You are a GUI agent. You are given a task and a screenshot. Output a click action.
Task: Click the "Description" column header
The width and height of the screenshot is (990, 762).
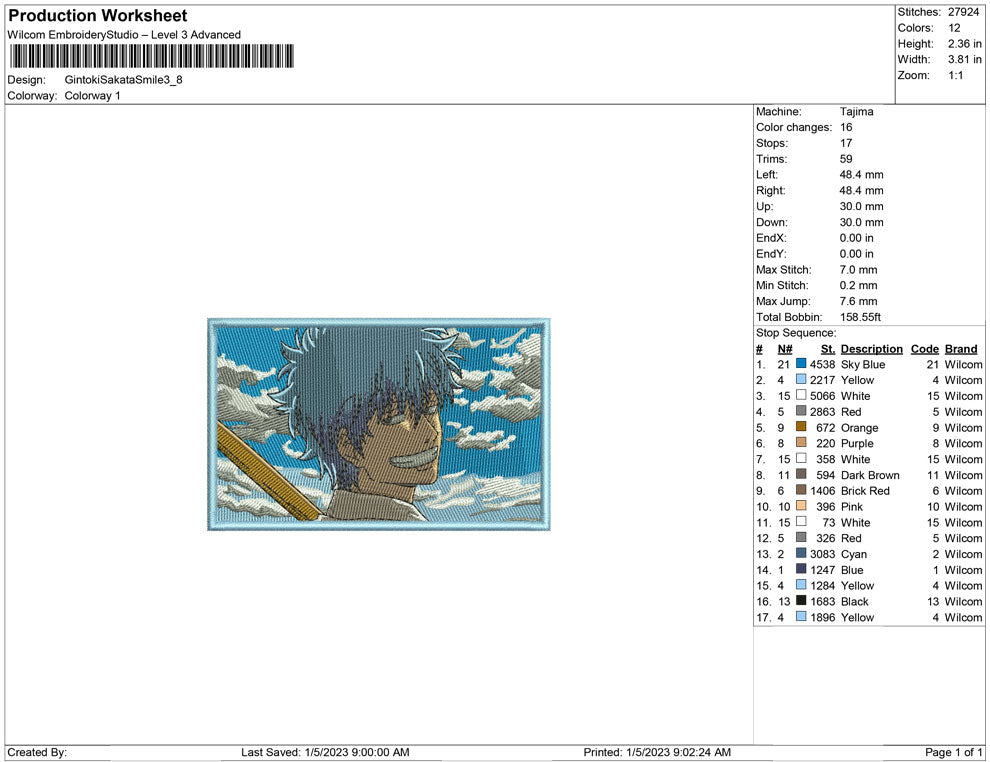coord(872,349)
